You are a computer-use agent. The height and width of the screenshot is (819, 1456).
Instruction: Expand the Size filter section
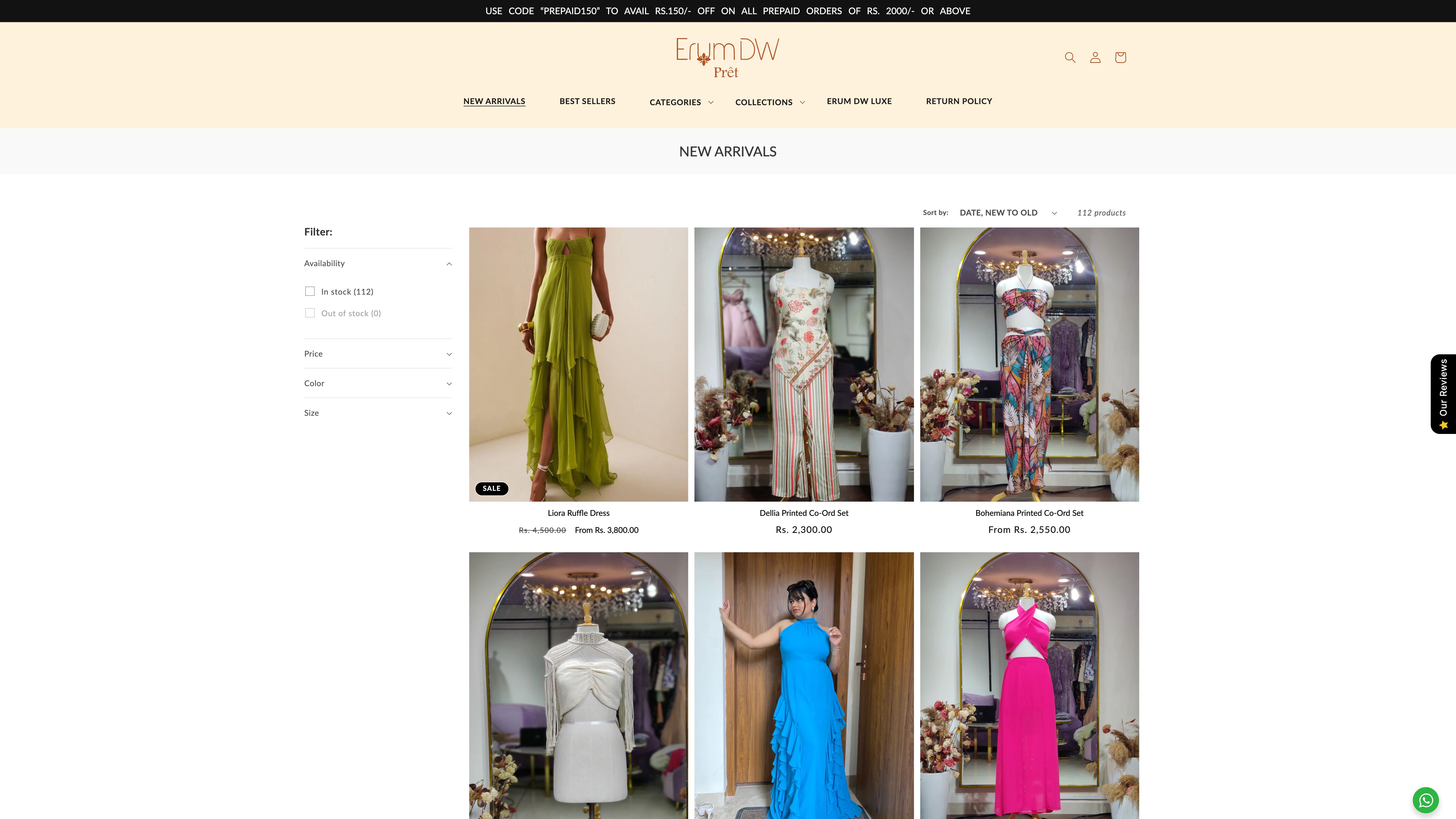[x=378, y=413]
